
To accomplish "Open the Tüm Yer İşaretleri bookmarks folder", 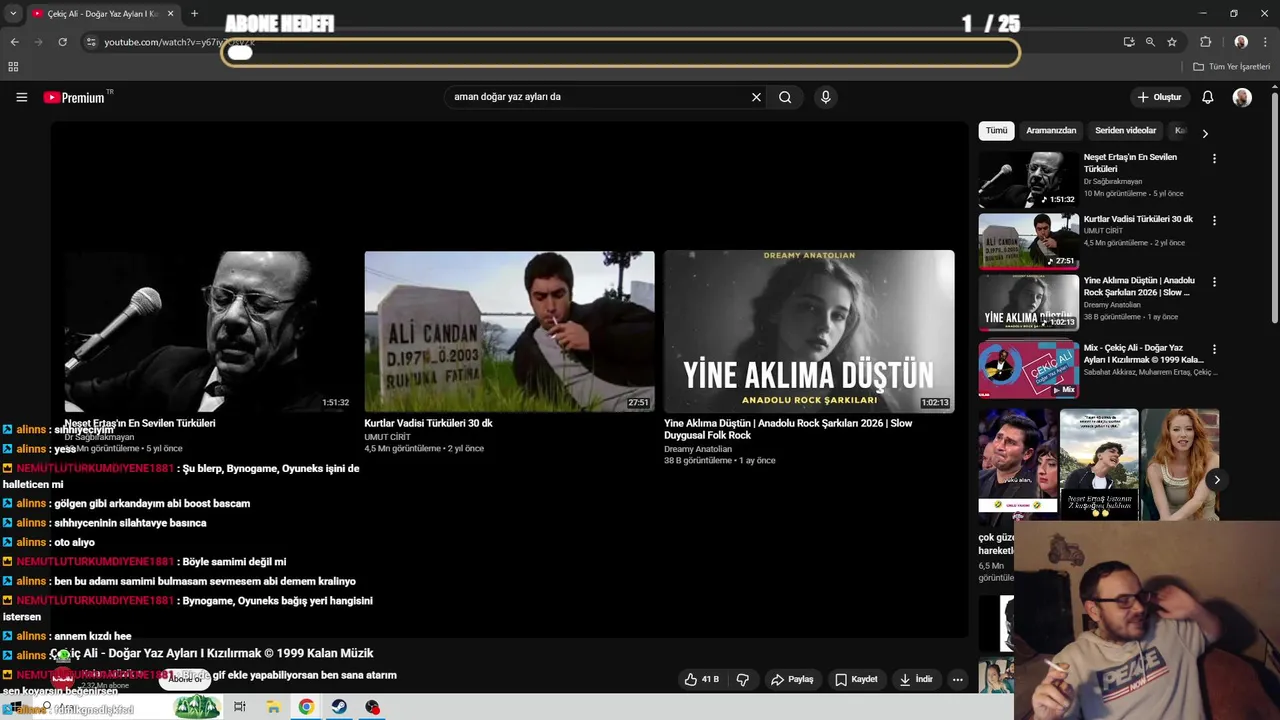I will point(1231,67).
